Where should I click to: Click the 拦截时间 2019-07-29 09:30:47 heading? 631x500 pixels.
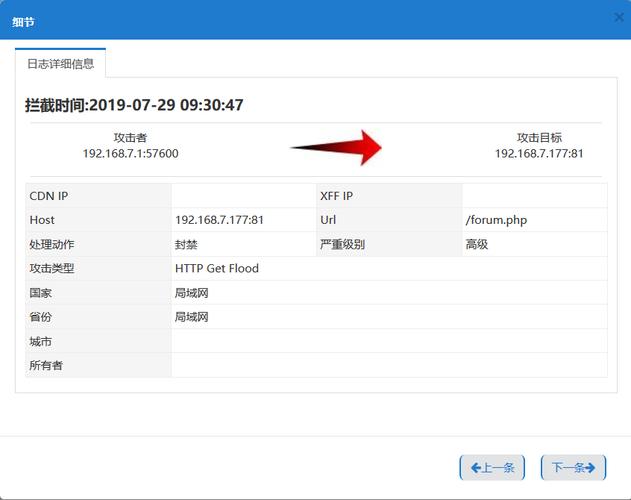coord(134,105)
